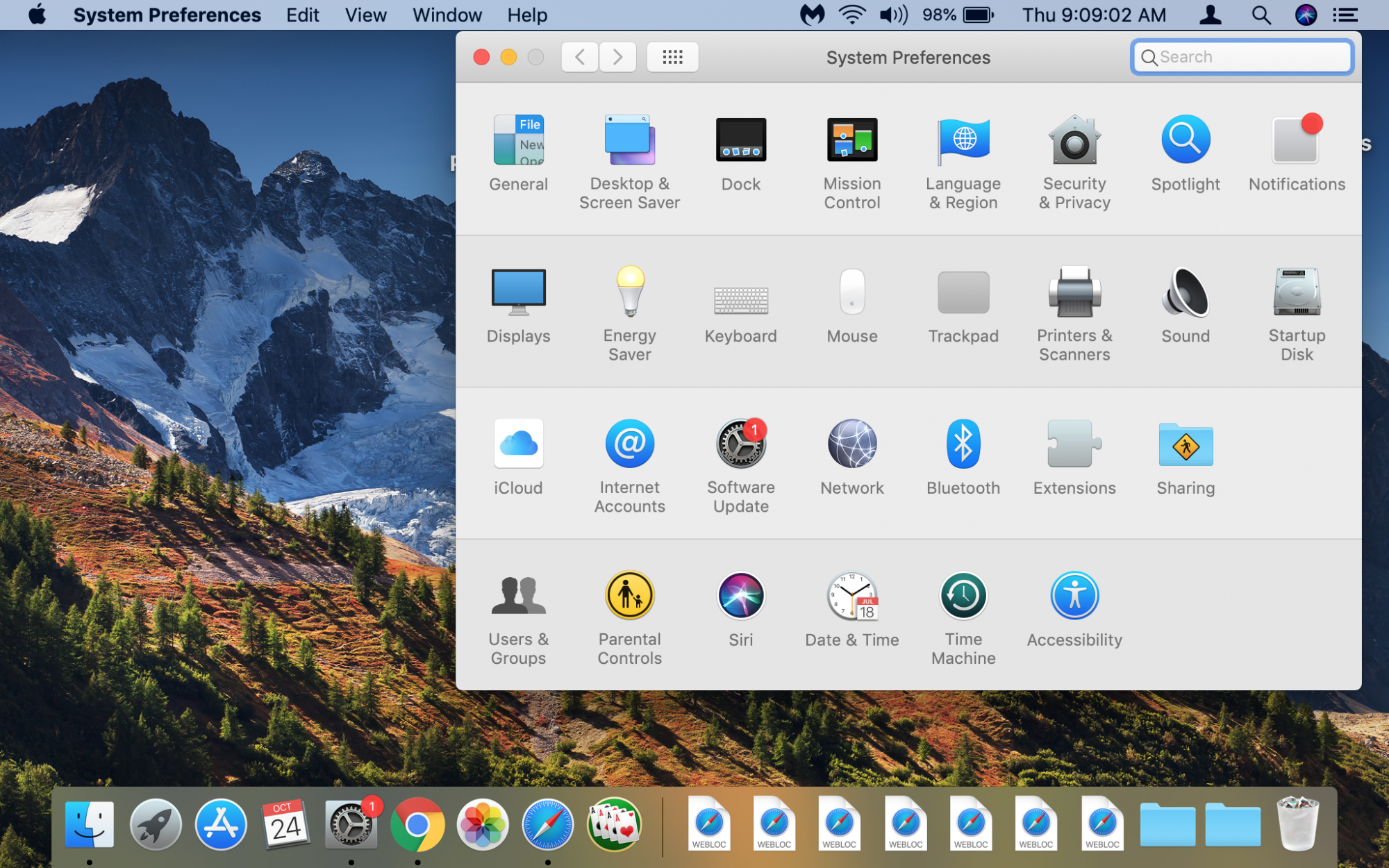
Task: Click the menu bar clock
Action: [x=1094, y=15]
